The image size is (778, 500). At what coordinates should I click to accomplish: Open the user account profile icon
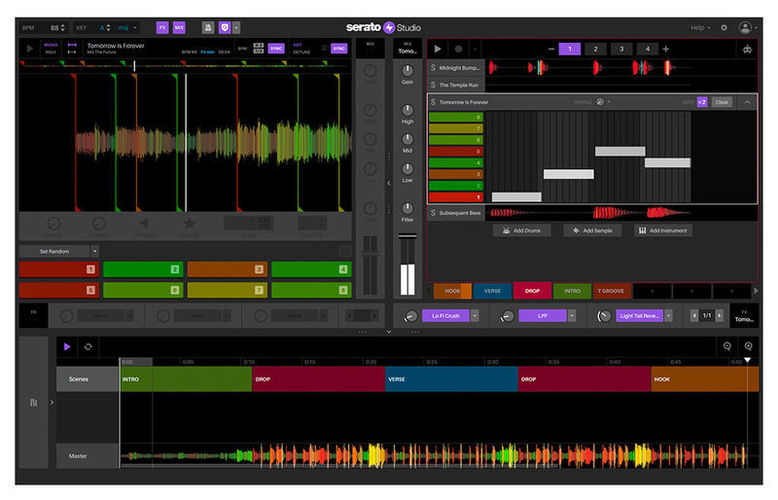(x=745, y=28)
